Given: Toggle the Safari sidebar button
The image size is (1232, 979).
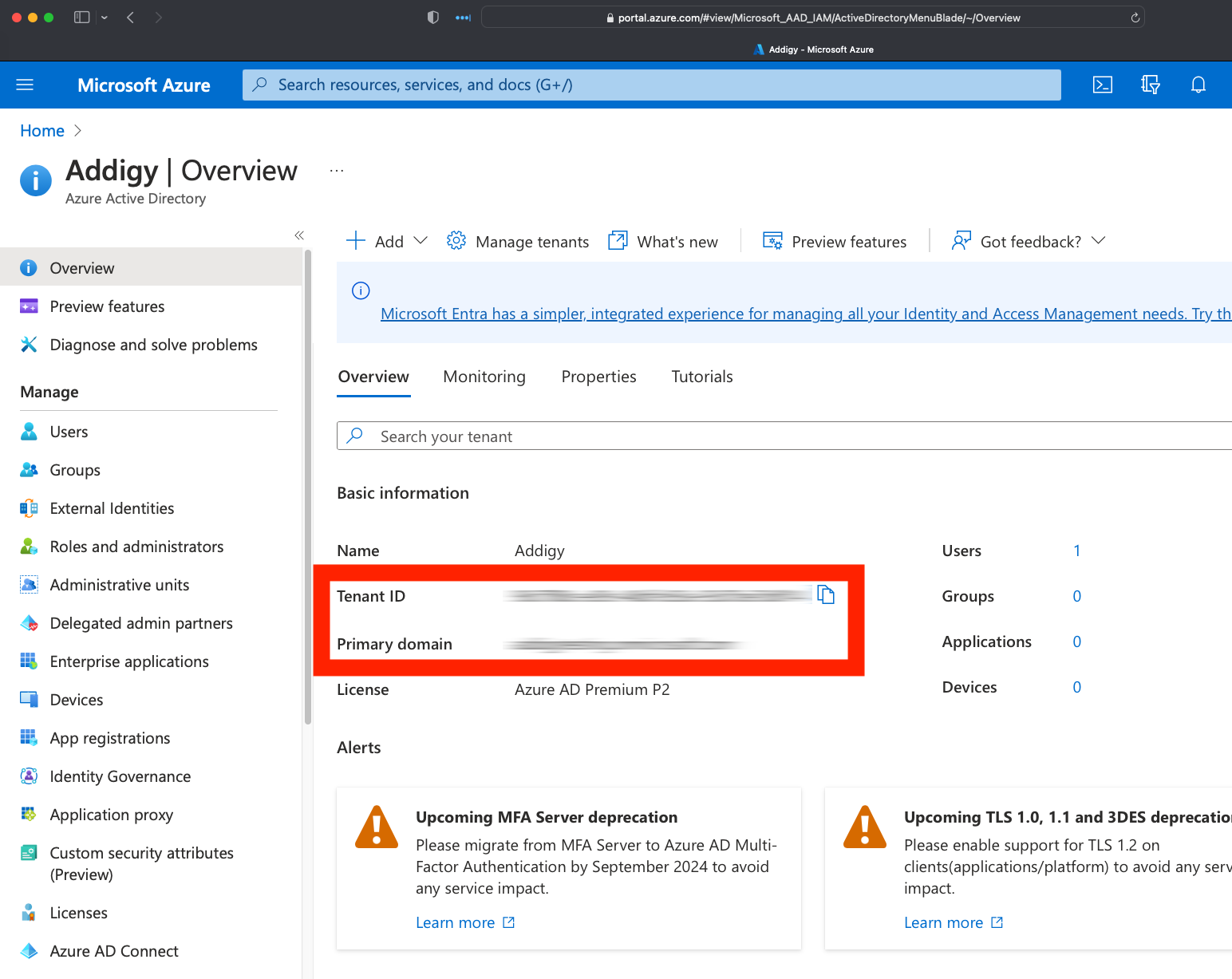Looking at the screenshot, I should tap(81, 18).
